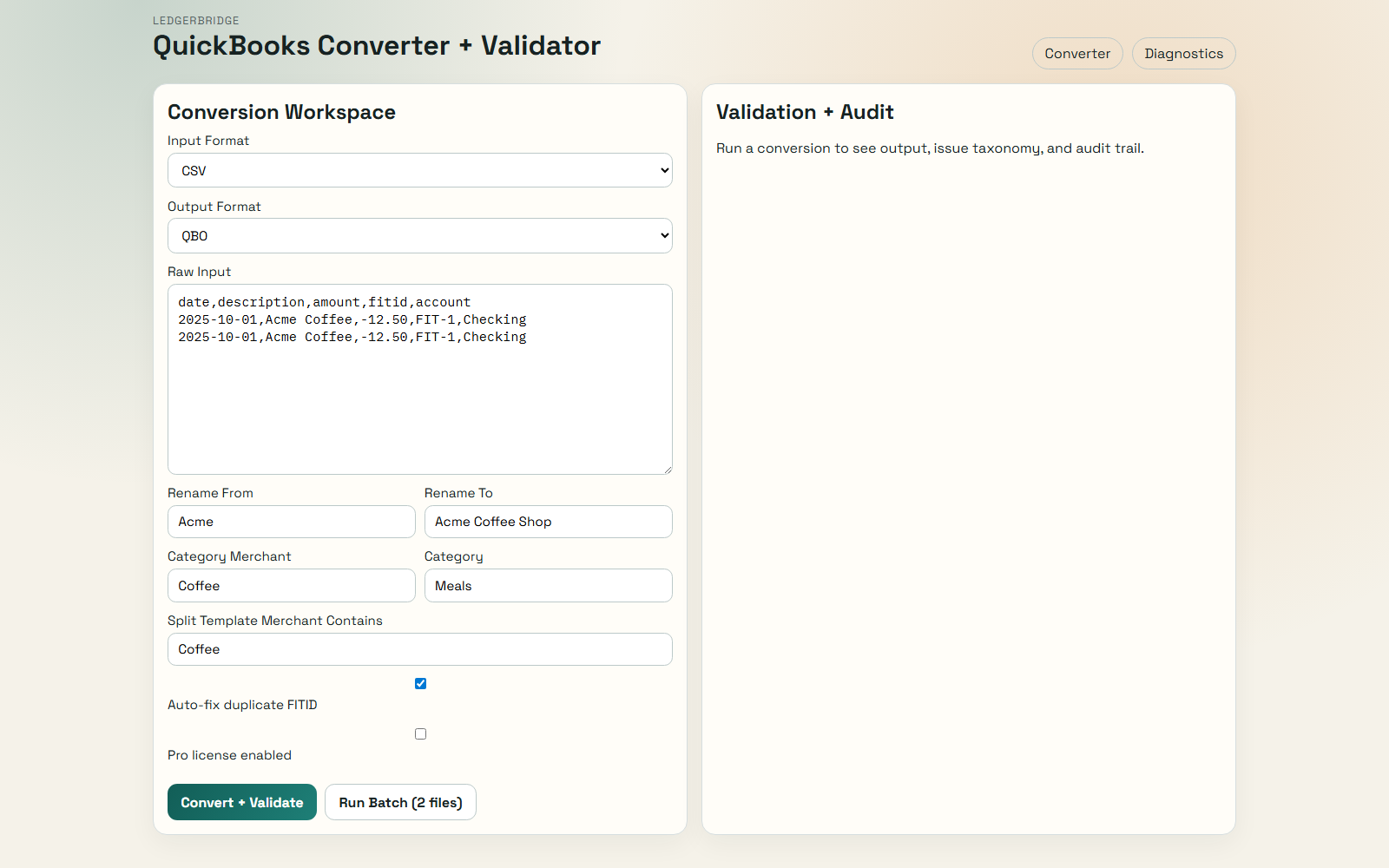
Task: Toggle the Auto-fix duplicate FITID checkbox off
Action: coord(420,683)
